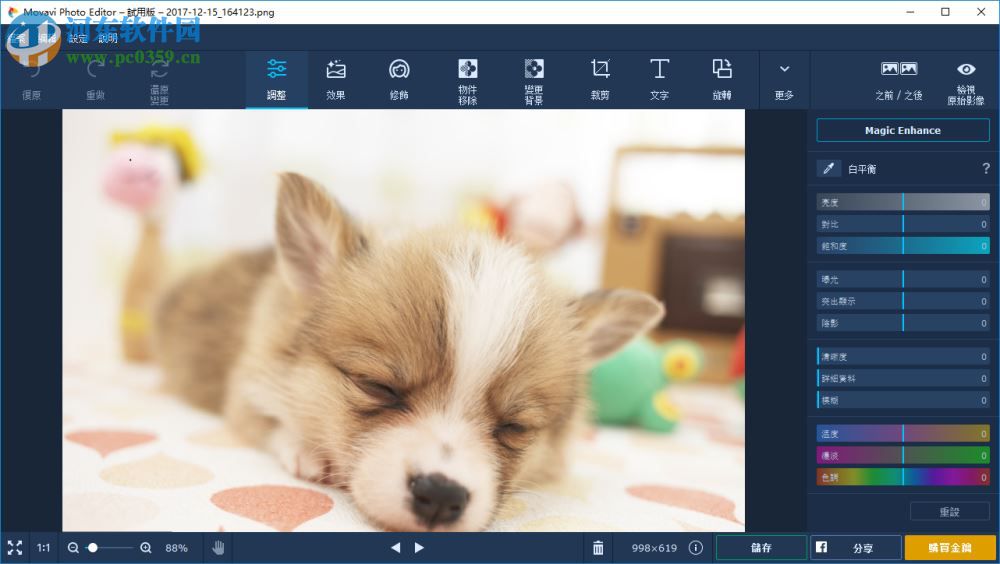1000x564 pixels.
Task: Click the zoom level slider handle
Action: (x=93, y=547)
